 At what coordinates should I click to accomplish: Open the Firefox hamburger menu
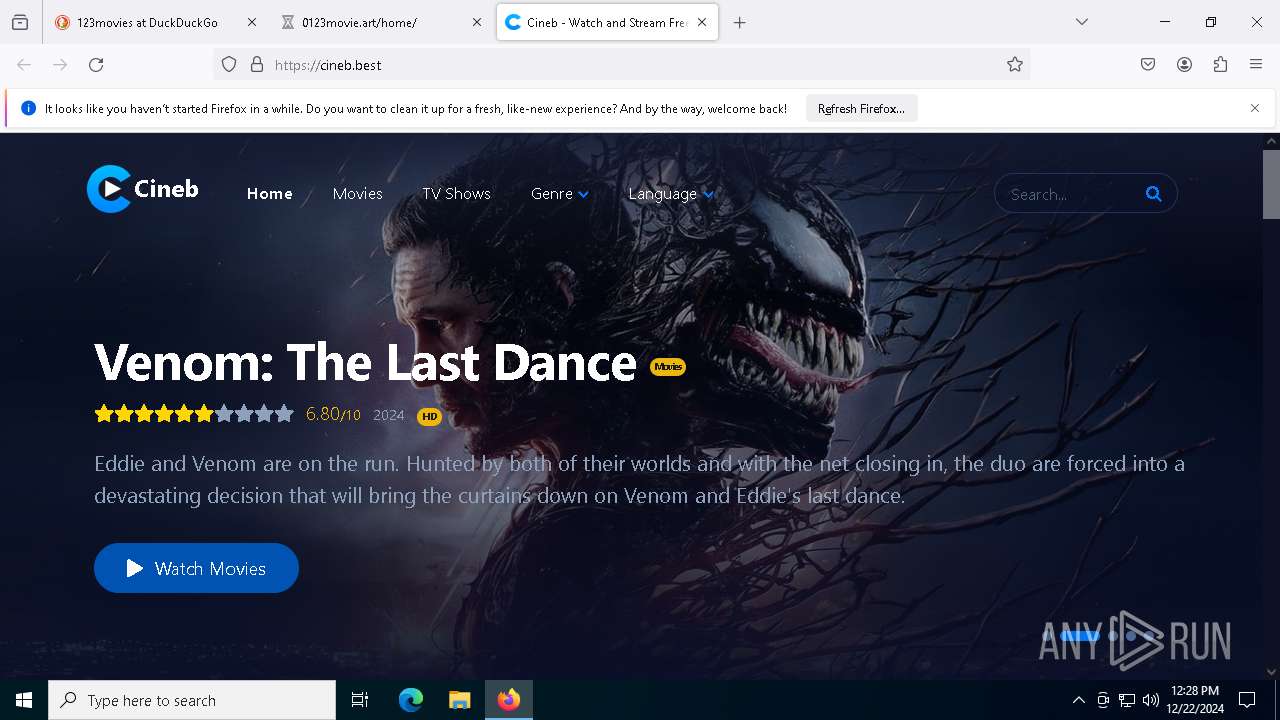pos(1256,65)
